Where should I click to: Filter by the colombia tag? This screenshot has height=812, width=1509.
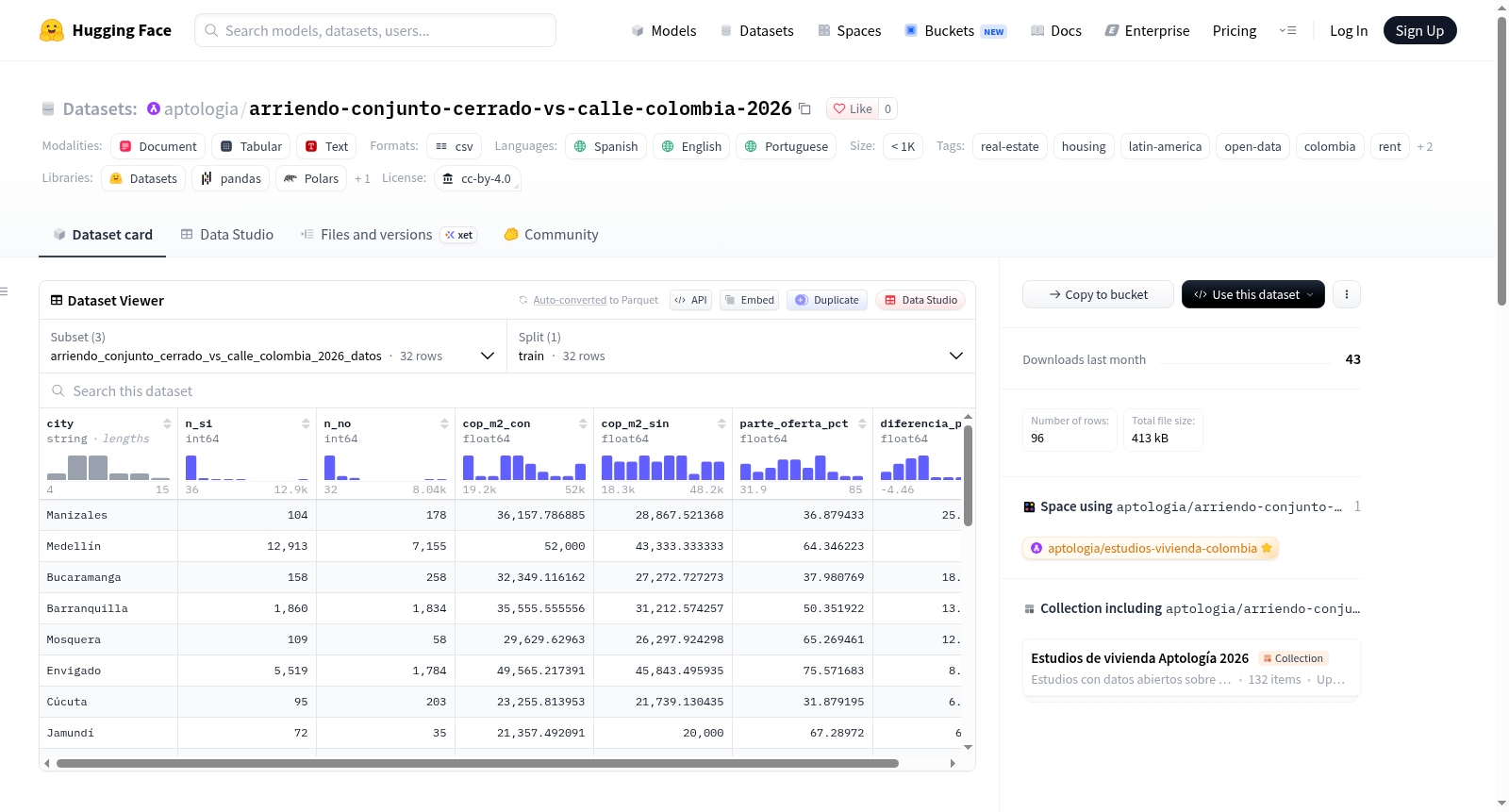[x=1330, y=146]
